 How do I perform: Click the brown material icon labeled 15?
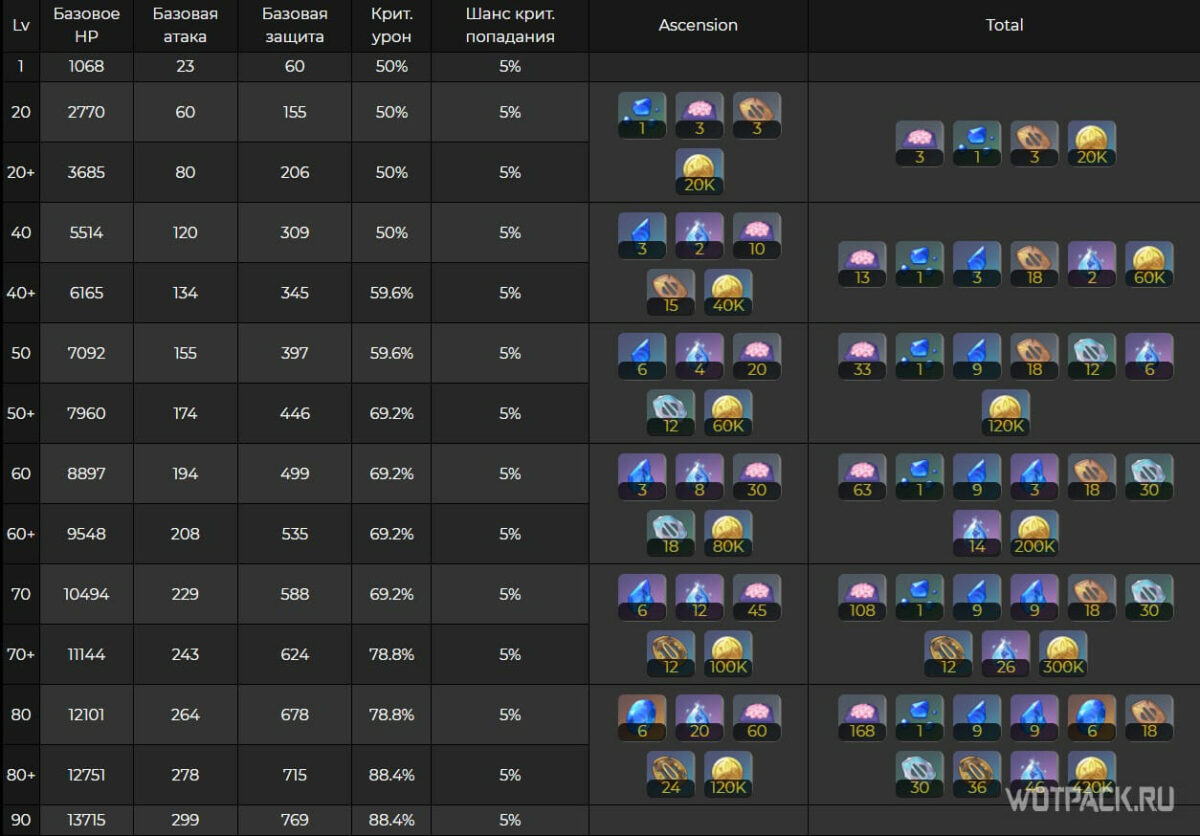coord(671,293)
